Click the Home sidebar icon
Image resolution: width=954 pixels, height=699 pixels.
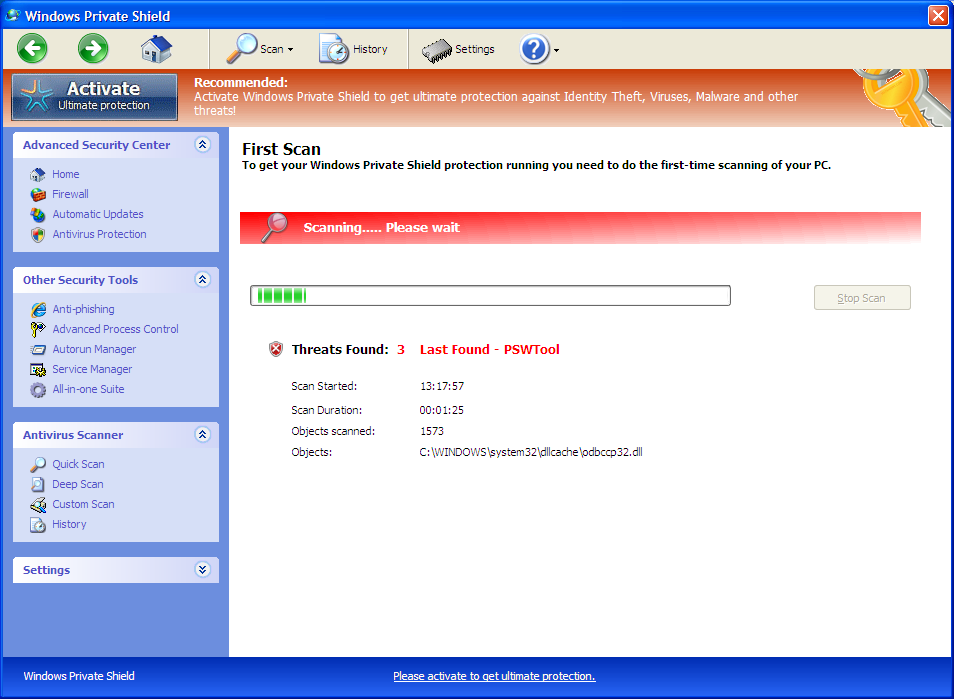tap(38, 175)
